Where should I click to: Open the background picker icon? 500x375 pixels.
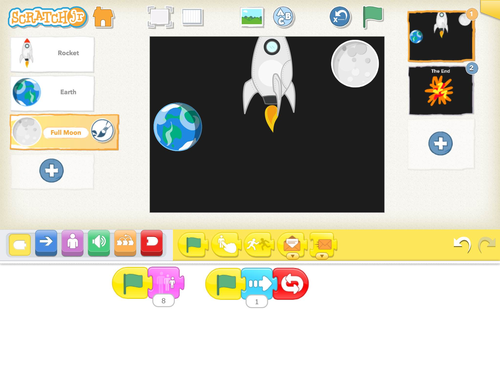click(252, 17)
